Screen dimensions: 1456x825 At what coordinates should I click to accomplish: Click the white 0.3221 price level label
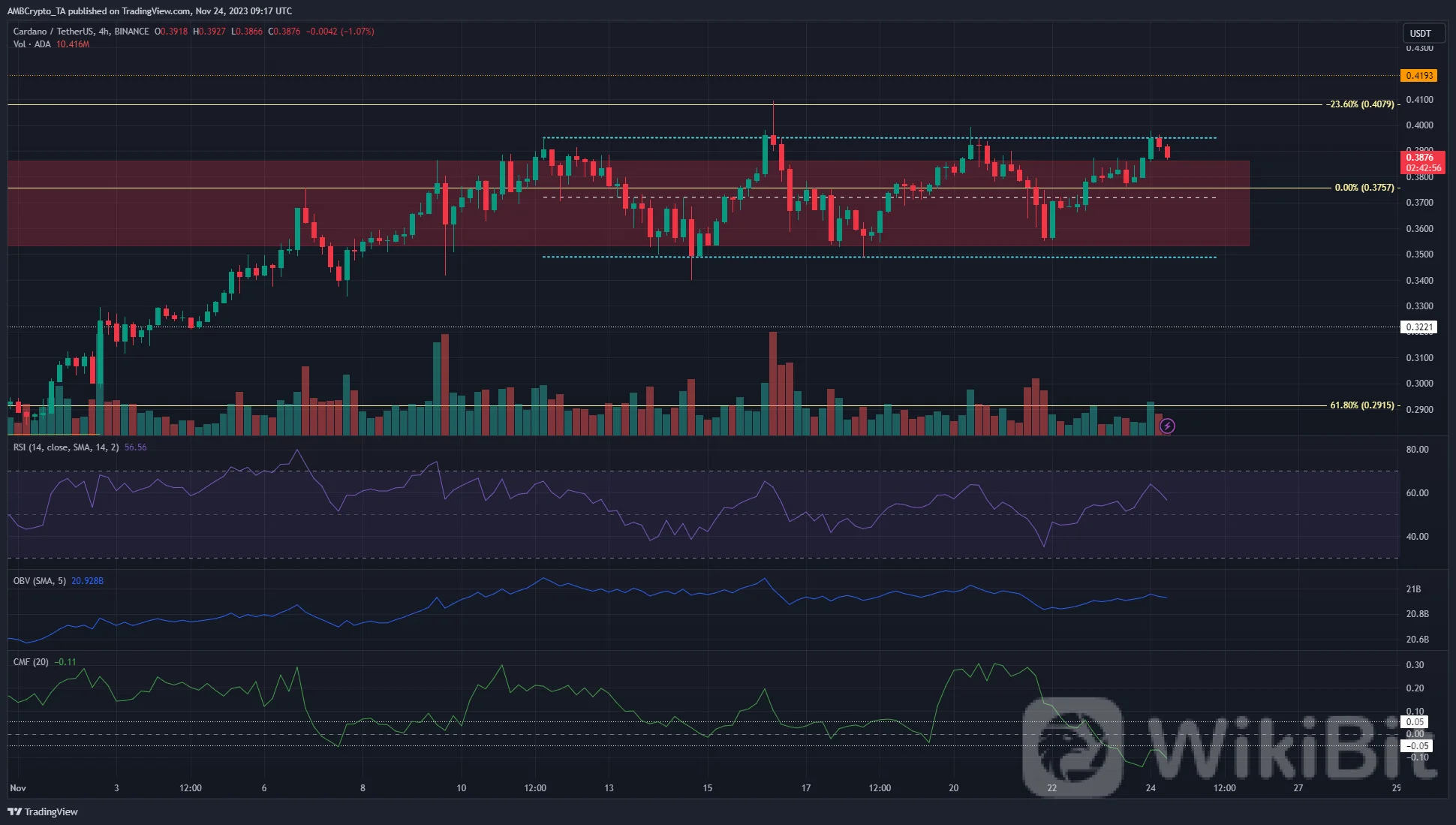pos(1418,327)
